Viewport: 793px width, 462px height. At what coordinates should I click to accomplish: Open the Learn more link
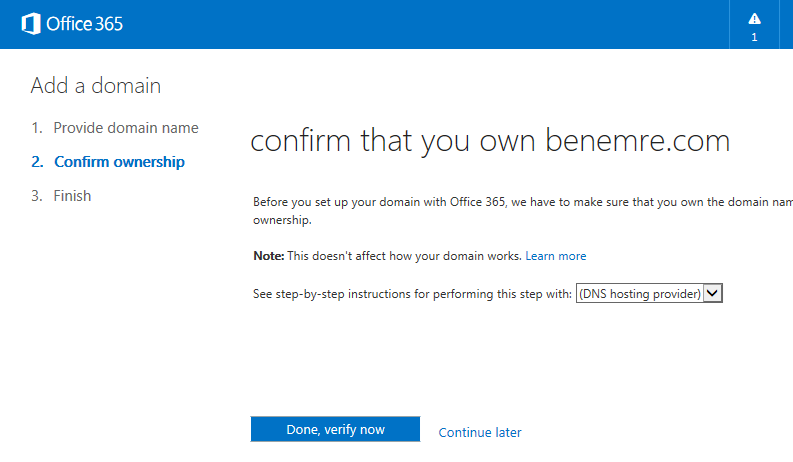pos(555,256)
